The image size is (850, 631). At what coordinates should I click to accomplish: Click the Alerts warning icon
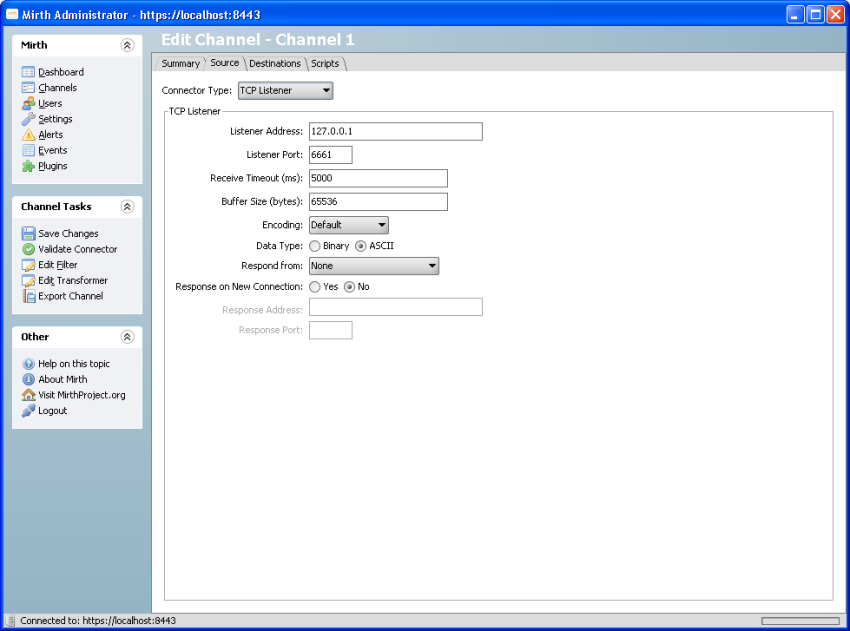point(28,135)
